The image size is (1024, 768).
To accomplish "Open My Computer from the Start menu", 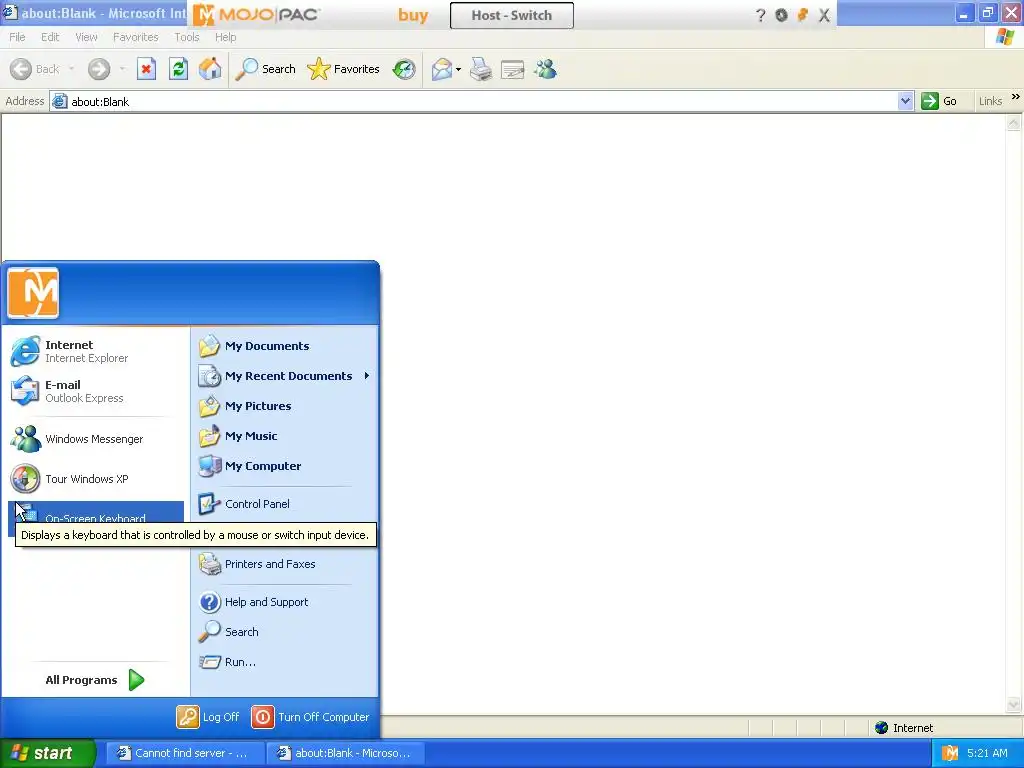I will [x=284, y=466].
